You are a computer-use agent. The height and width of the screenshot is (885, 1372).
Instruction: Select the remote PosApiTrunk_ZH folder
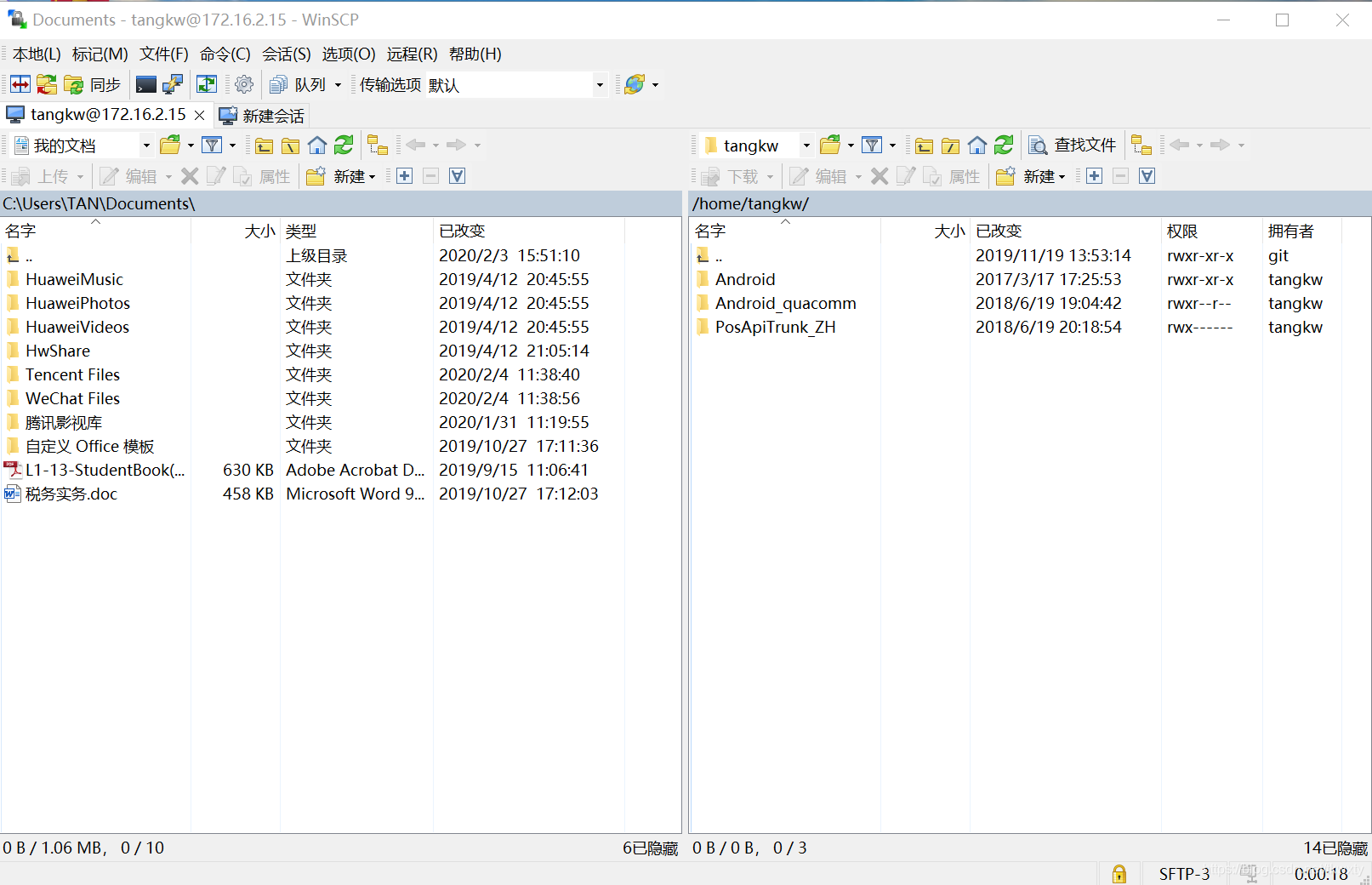click(x=775, y=327)
